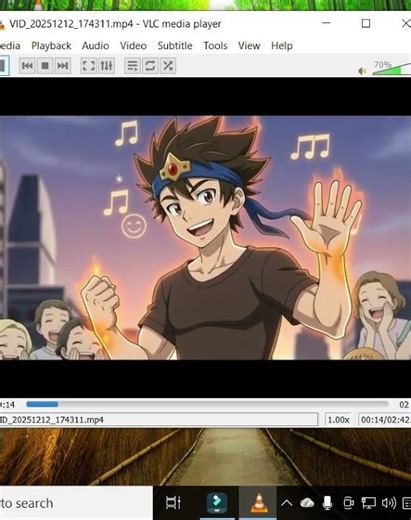Click the Meet Now tray icon
Viewport: 411px width, 520px height.
click(x=348, y=503)
